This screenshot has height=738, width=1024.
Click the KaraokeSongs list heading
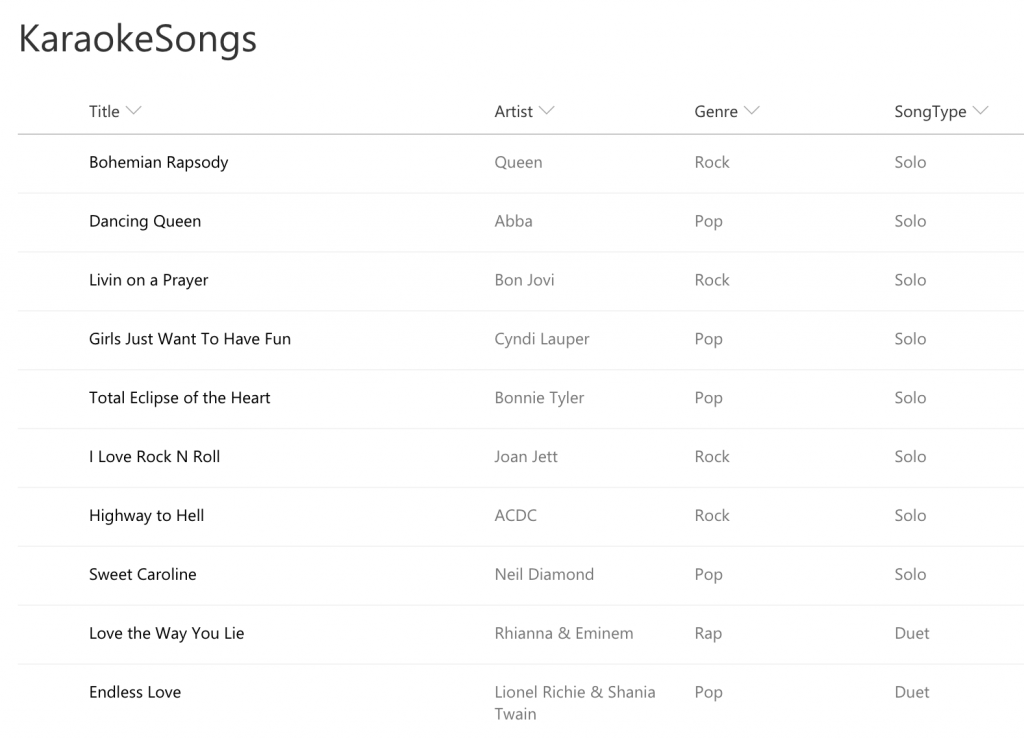[x=138, y=39]
